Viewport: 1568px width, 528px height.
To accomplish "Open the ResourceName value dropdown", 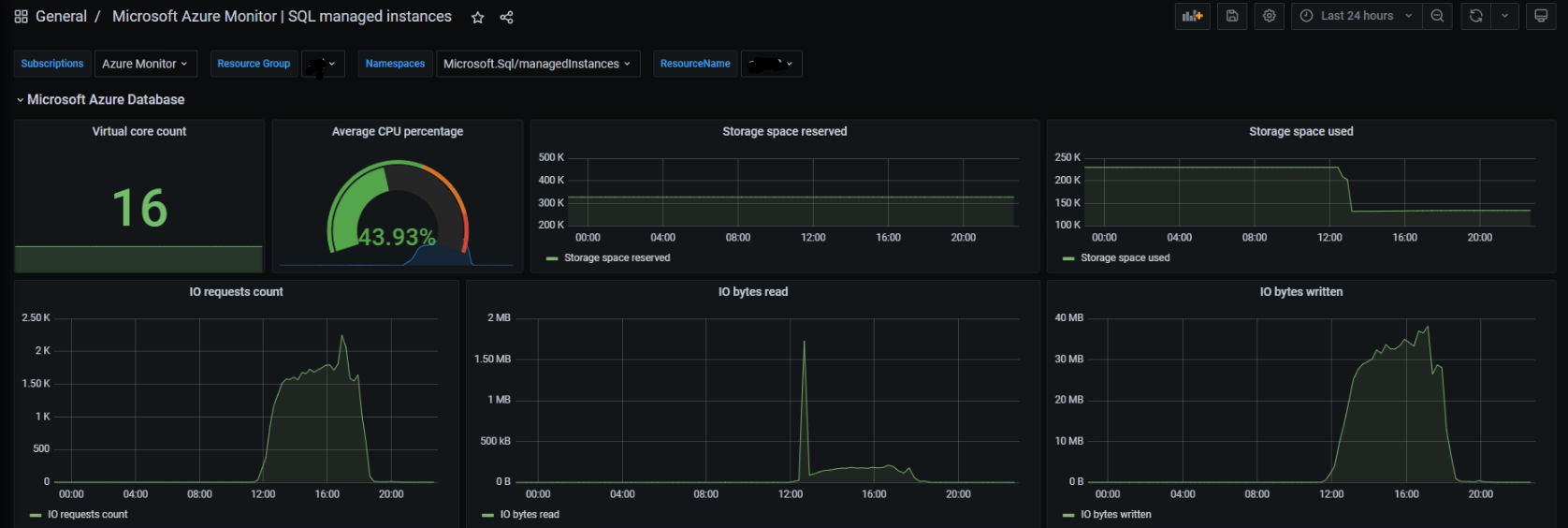I will tap(771, 64).
